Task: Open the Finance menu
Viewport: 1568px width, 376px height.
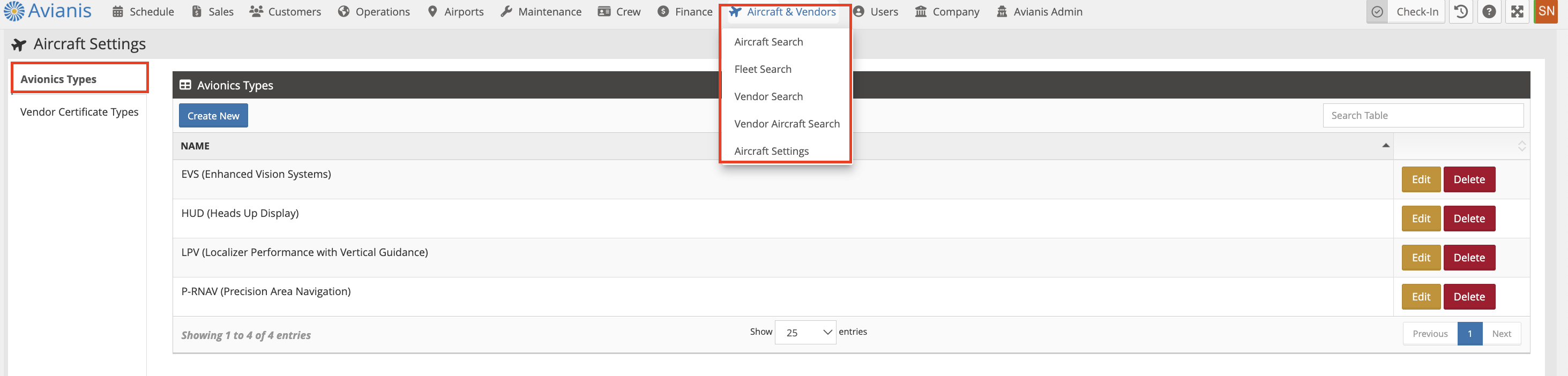Action: [685, 12]
